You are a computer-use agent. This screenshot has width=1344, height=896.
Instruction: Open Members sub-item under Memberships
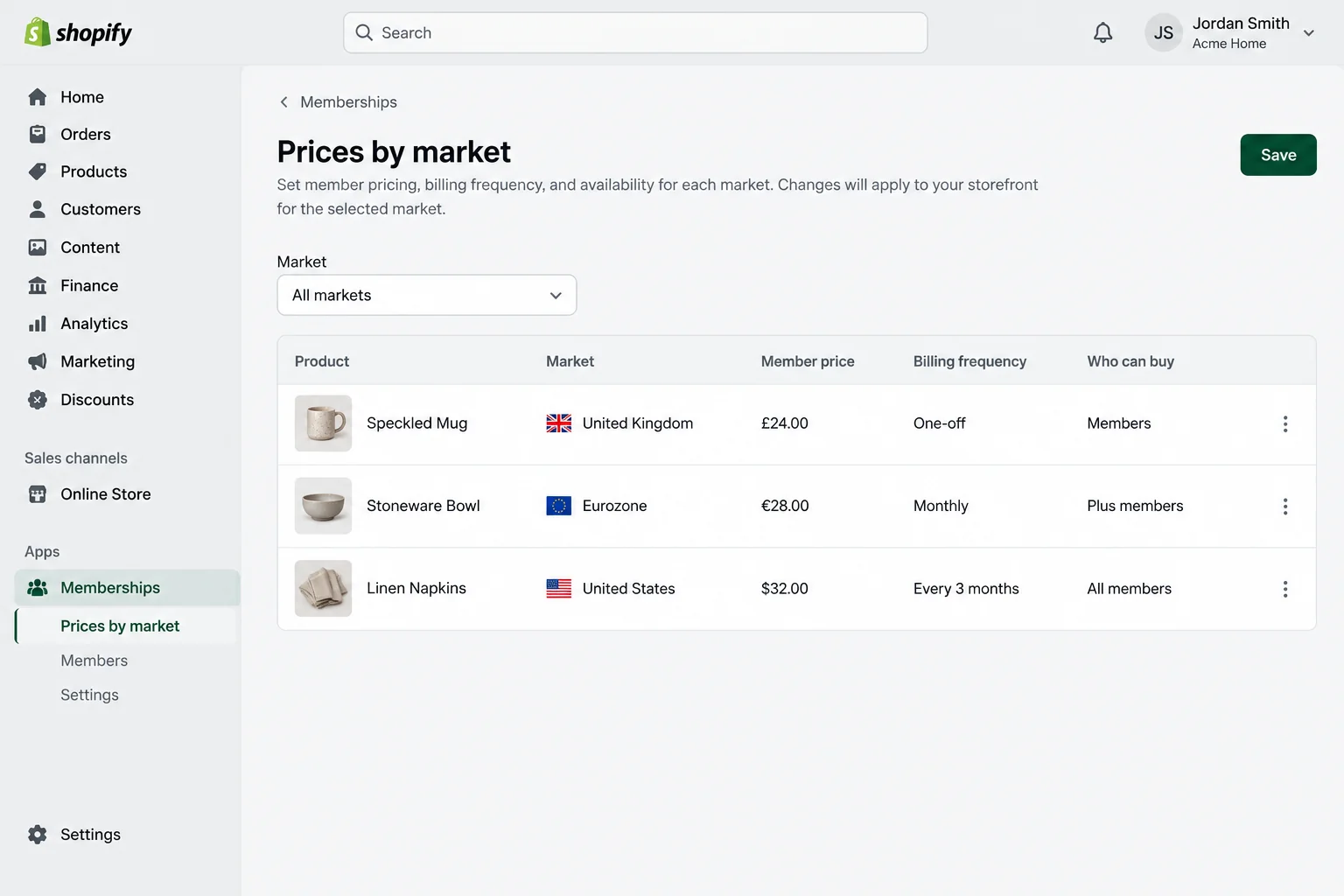94,661
